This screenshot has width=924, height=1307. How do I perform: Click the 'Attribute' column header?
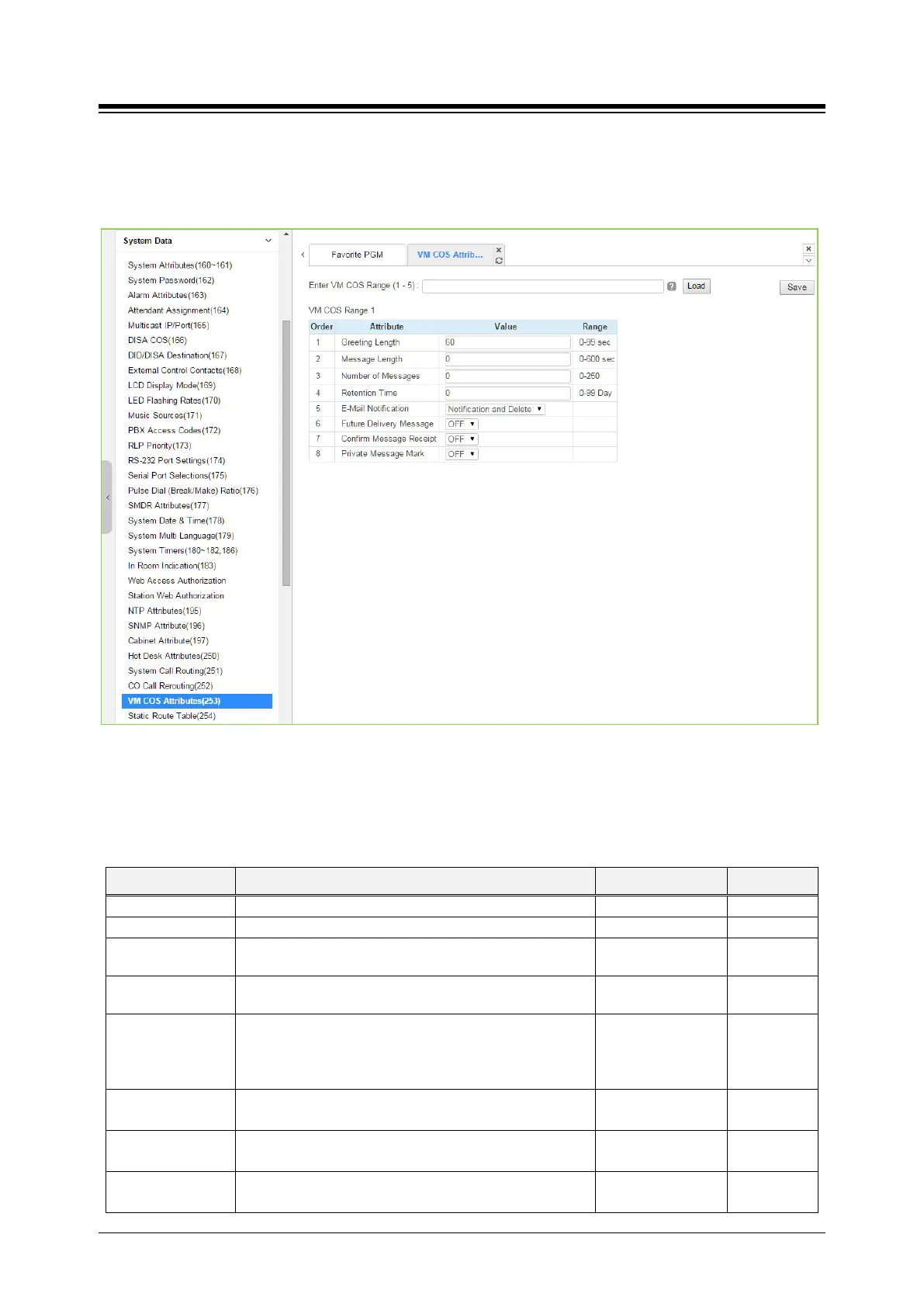point(386,327)
